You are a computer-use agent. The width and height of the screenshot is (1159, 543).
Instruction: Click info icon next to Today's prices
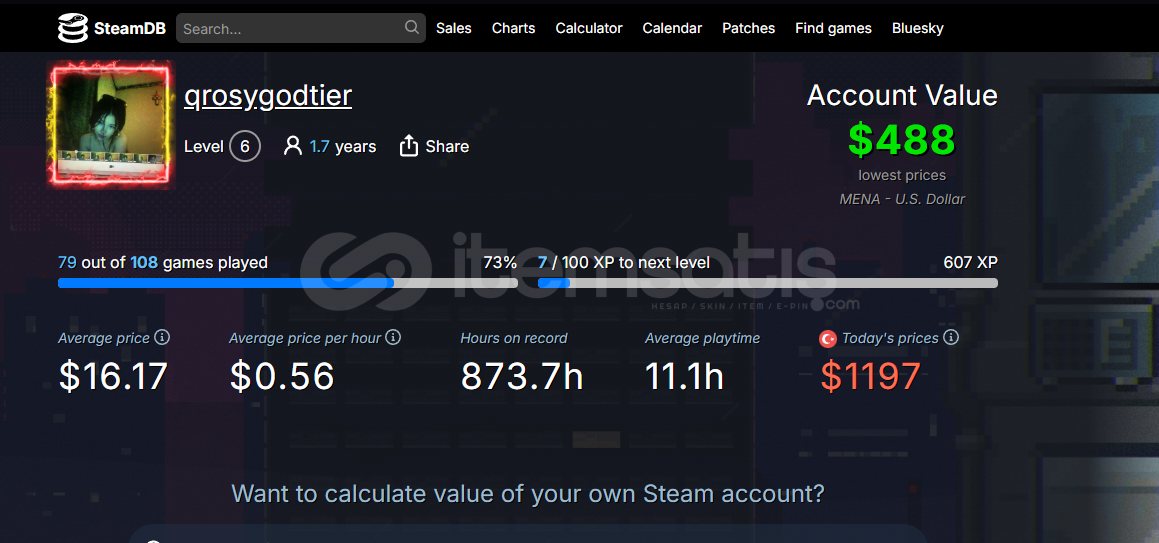pyautogui.click(x=951, y=338)
